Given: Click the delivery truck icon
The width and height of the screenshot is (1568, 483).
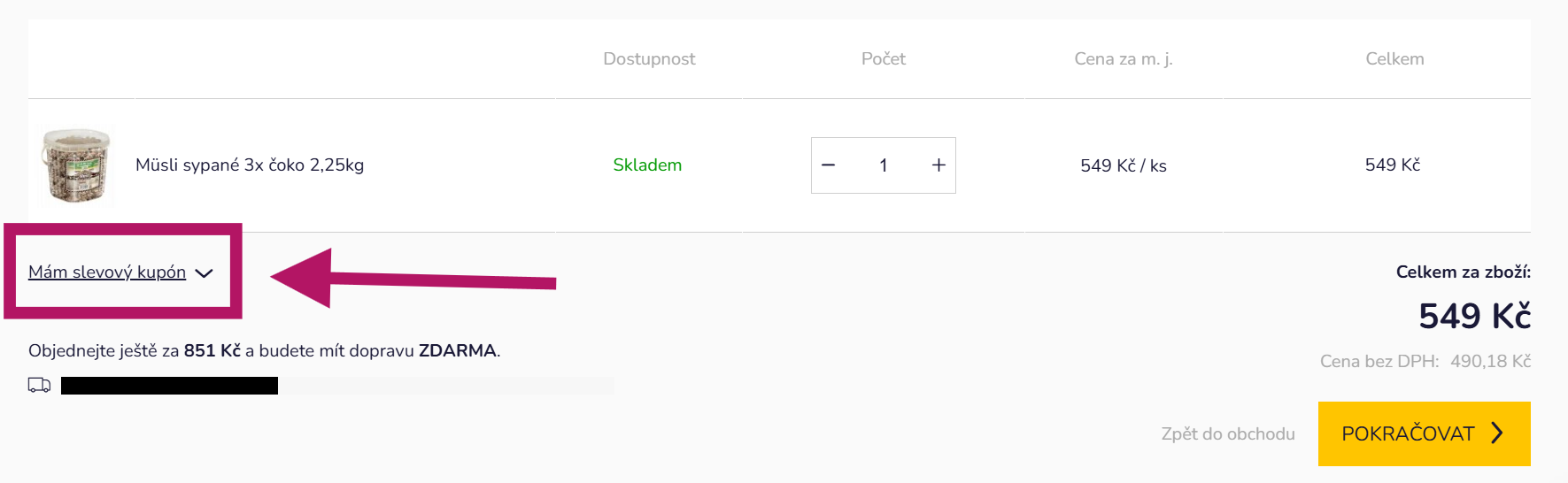Looking at the screenshot, I should tap(39, 386).
